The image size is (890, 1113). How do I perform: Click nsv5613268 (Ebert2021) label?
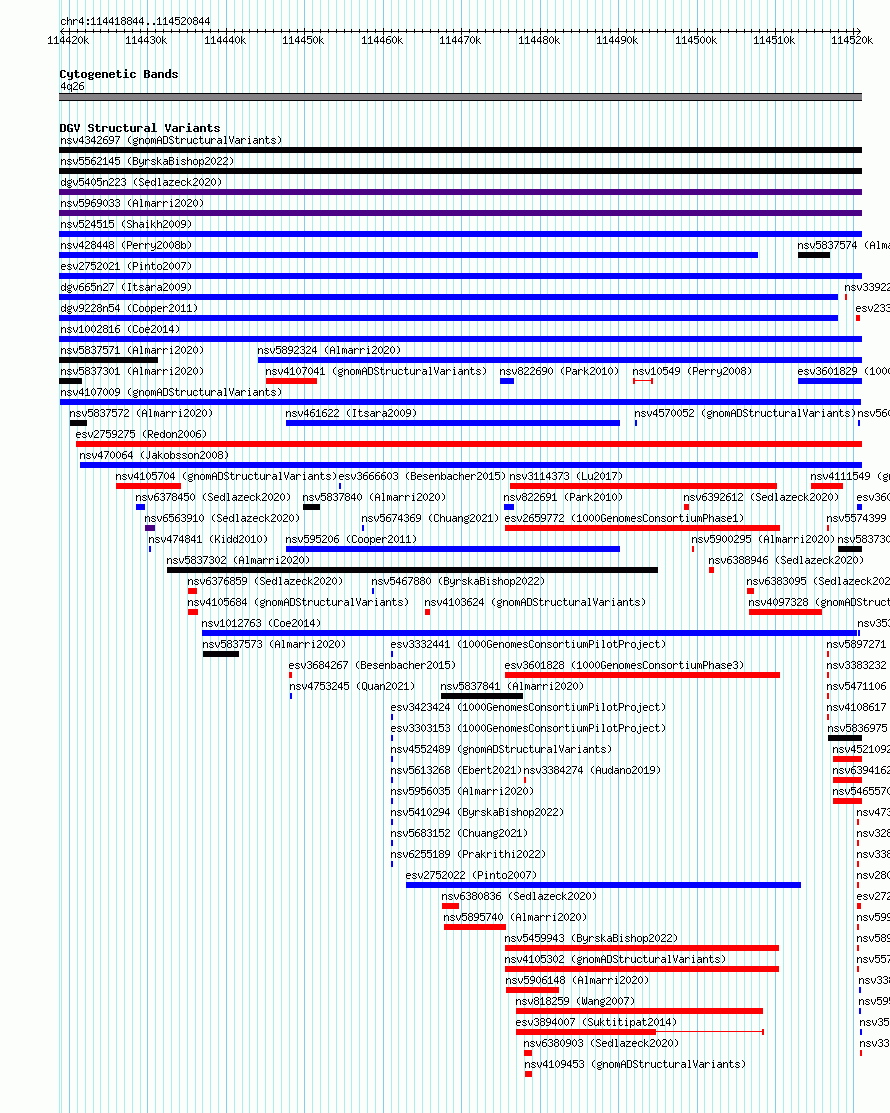(x=456, y=771)
